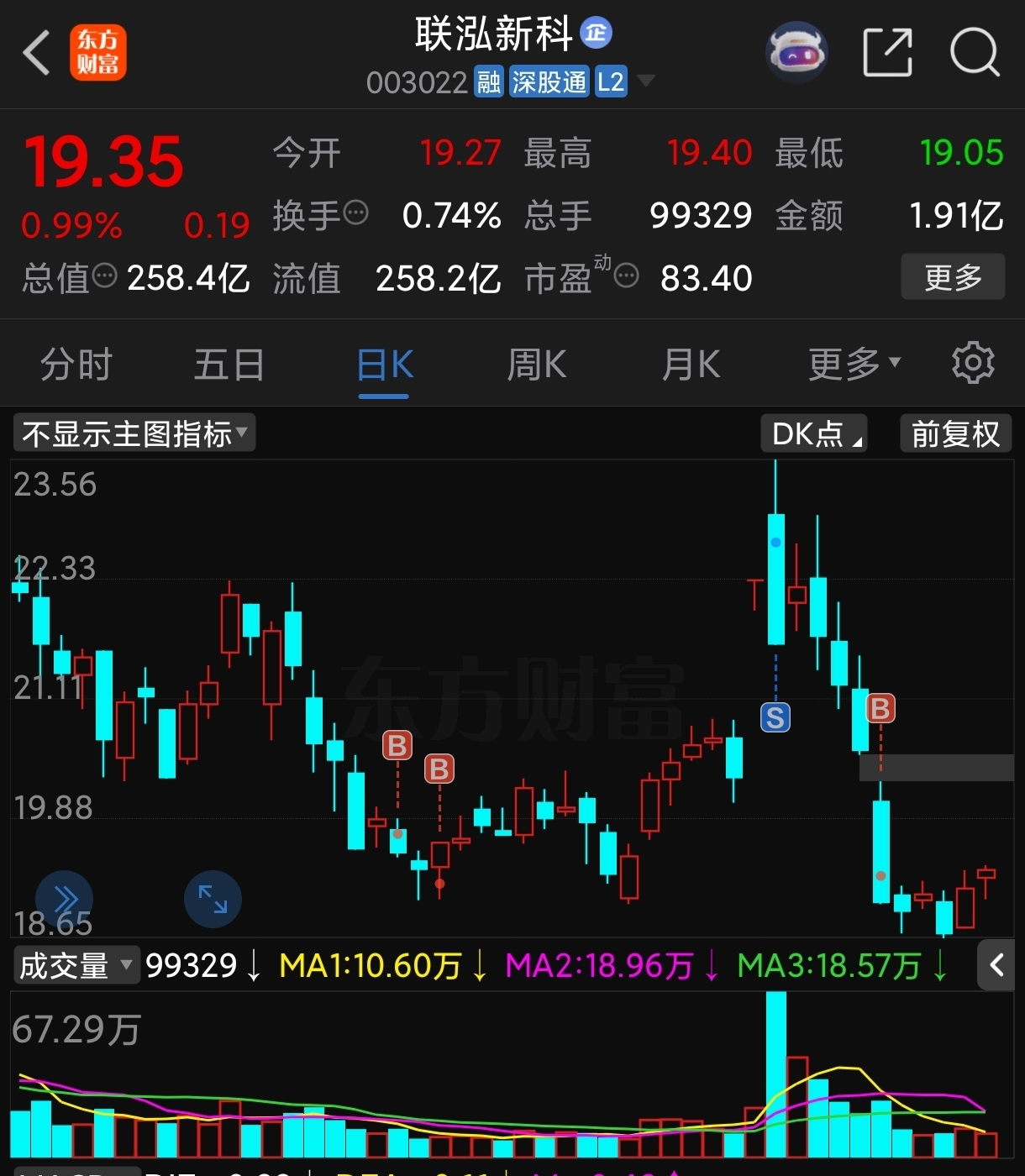
Task: Switch to 周K tab
Action: 537,365
